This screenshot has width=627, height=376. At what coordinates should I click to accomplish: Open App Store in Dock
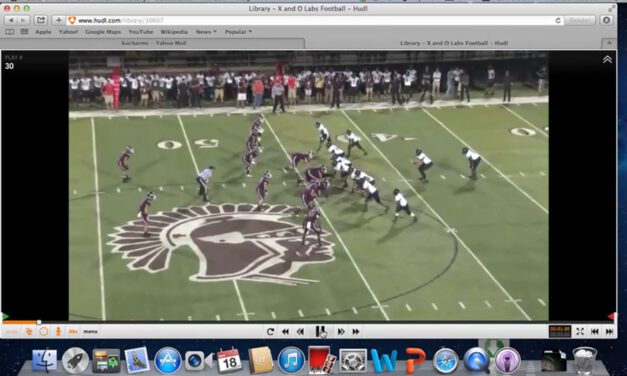tap(168, 360)
